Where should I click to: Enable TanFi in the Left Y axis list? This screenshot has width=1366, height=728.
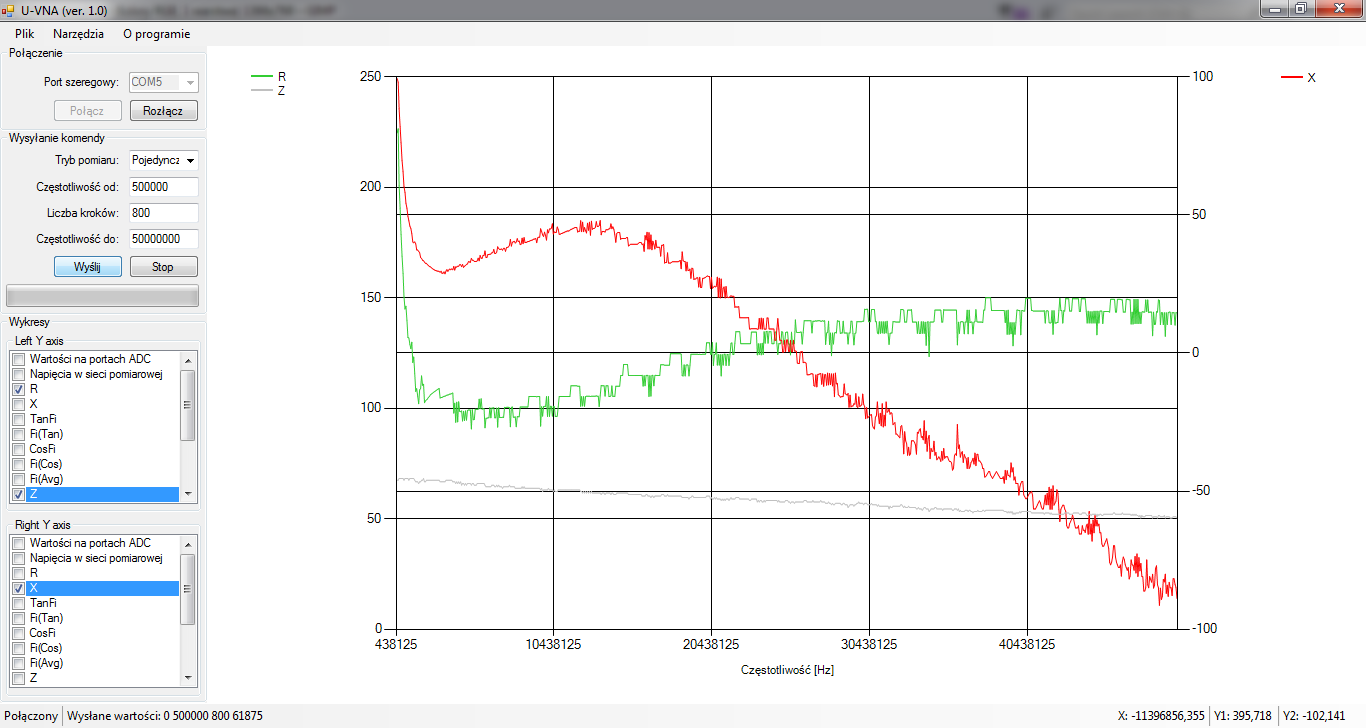(18, 419)
